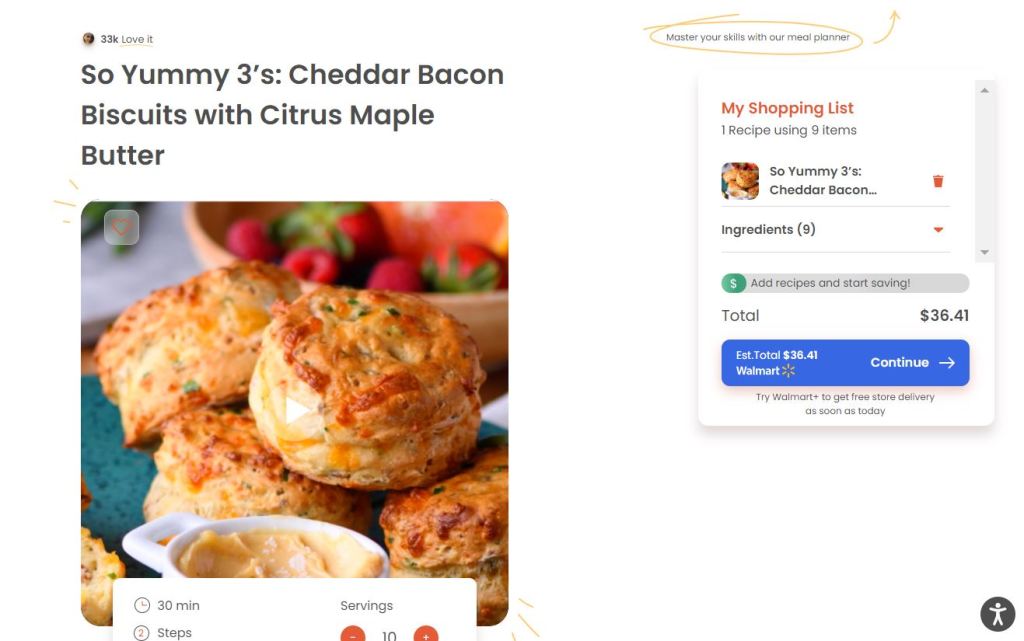This screenshot has width=1024, height=641.
Task: Click the heart favorite icon on recipe image
Action: (x=121, y=228)
